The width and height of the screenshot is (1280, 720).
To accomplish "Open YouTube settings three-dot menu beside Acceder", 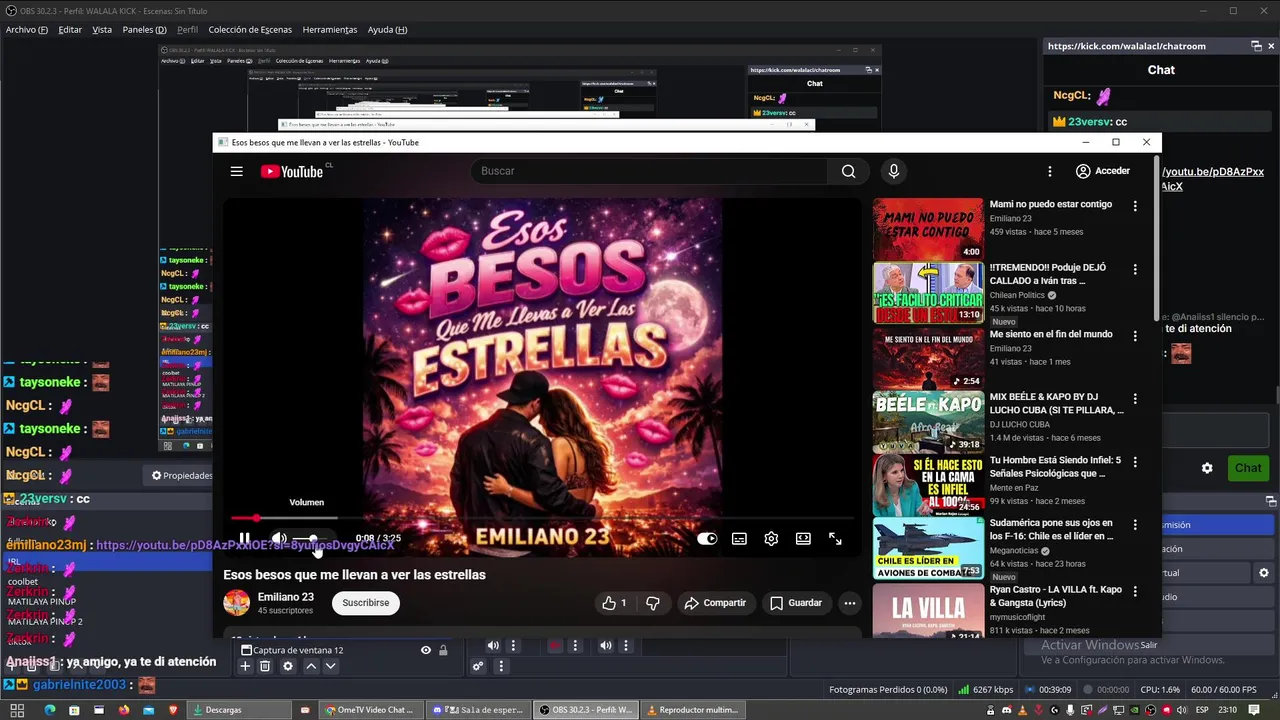I will pos(1049,171).
